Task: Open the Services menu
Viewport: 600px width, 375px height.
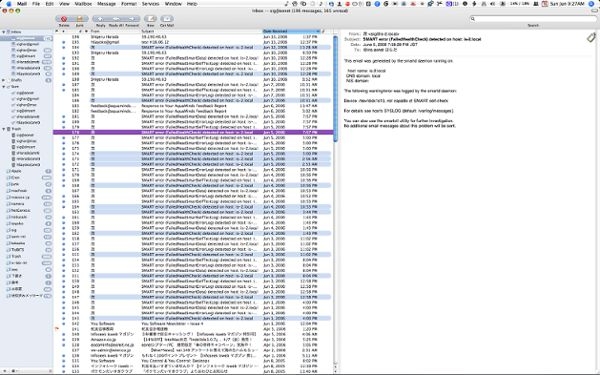Action: tap(150, 4)
